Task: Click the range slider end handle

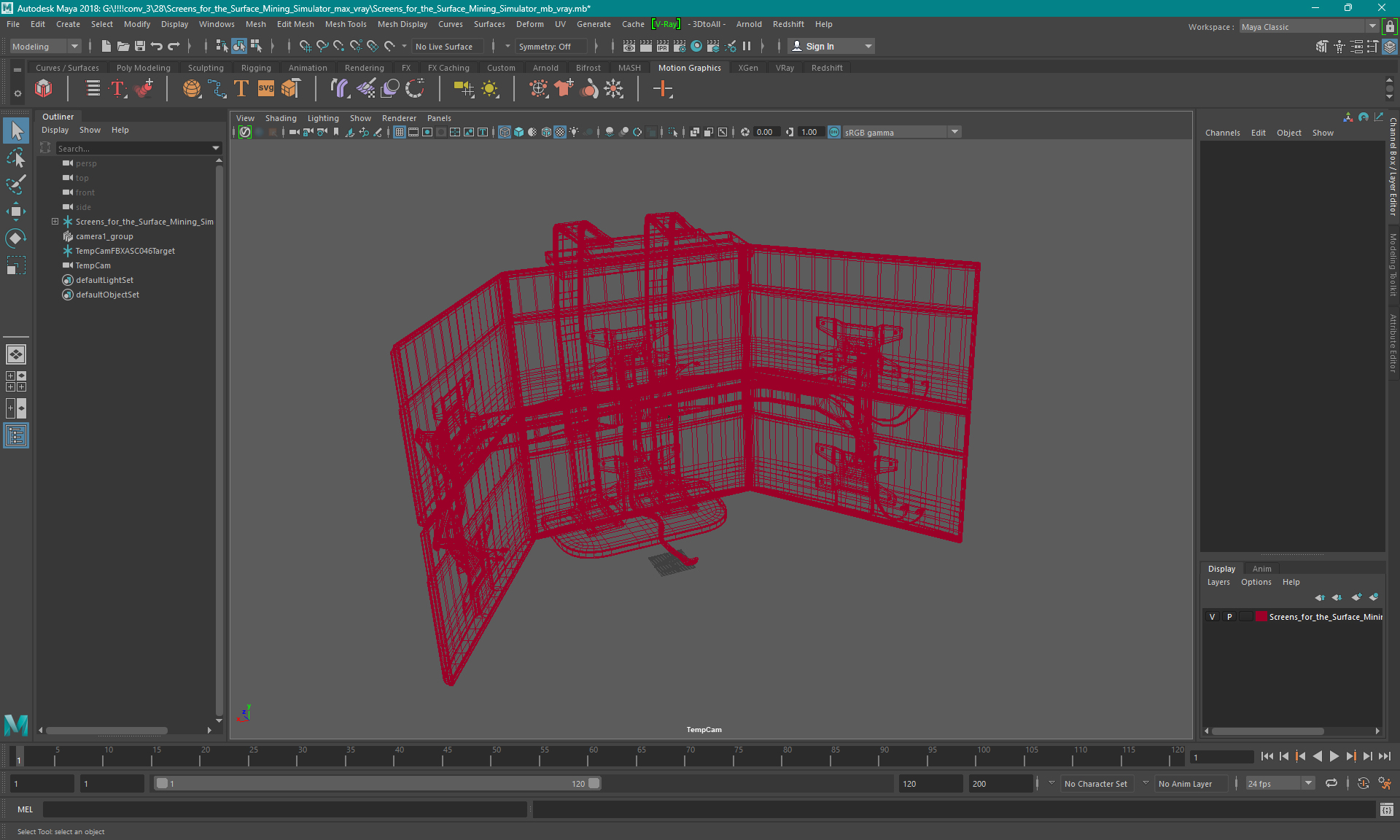Action: [594, 783]
